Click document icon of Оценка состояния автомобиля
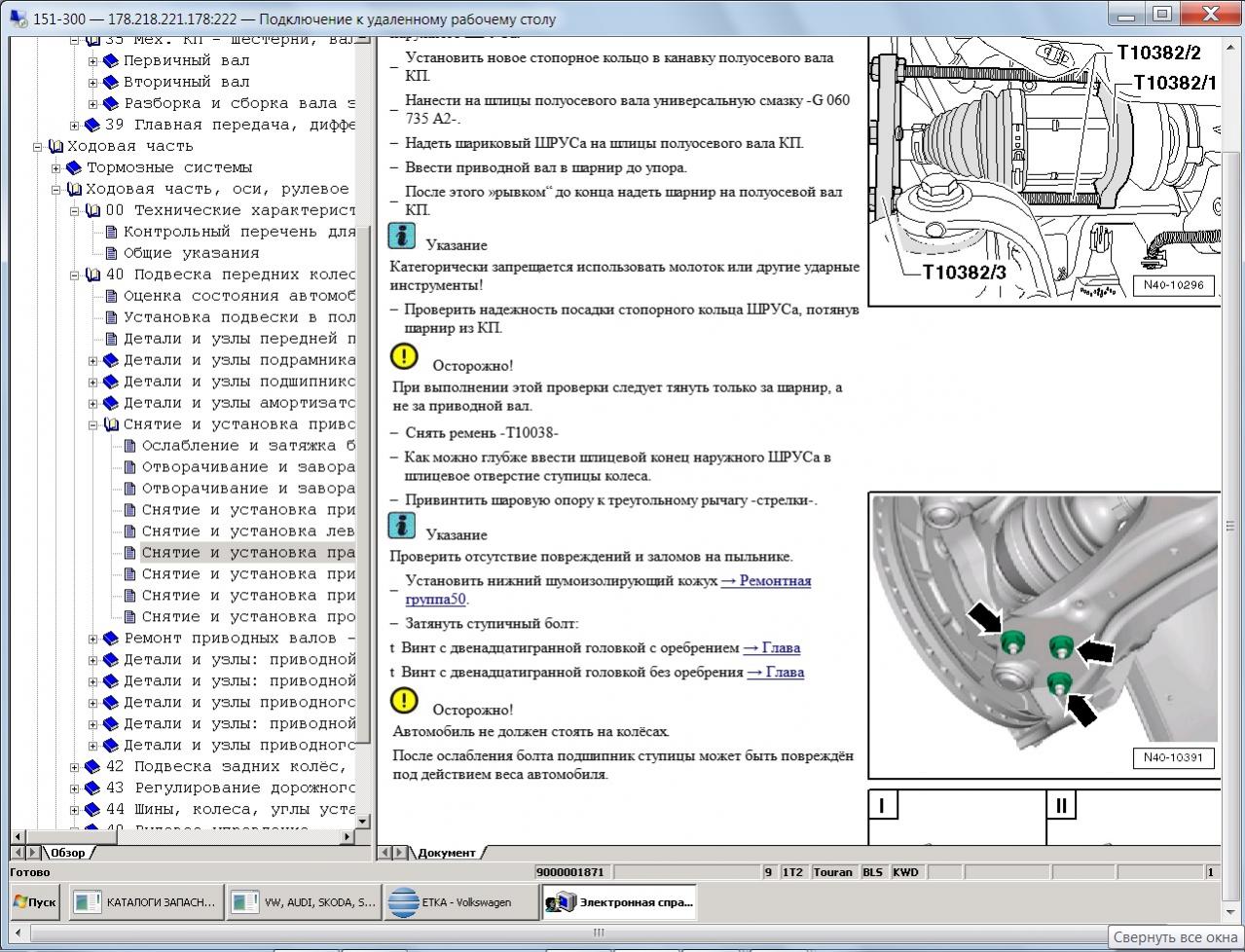1245x952 pixels. [110, 296]
